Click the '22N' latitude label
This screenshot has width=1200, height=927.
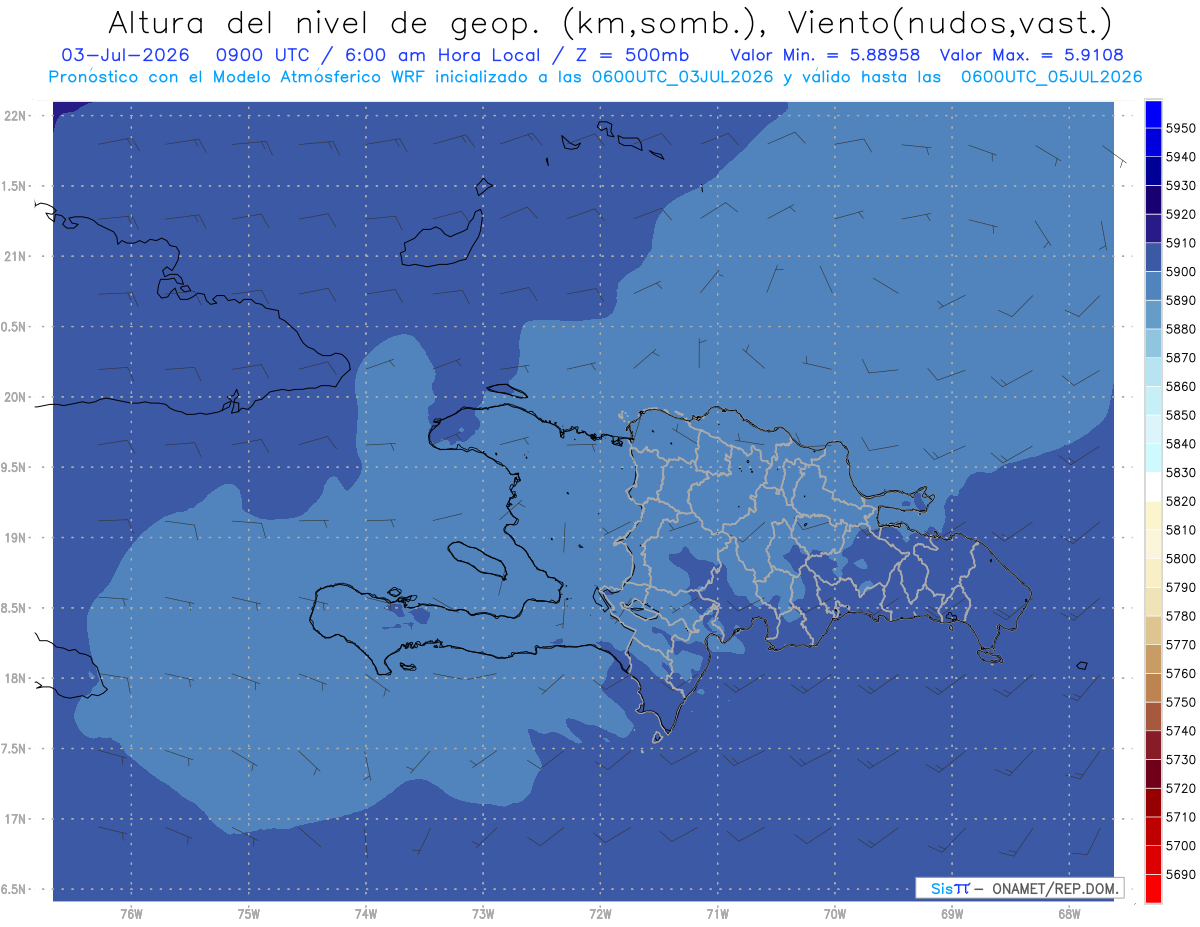click(x=17, y=116)
